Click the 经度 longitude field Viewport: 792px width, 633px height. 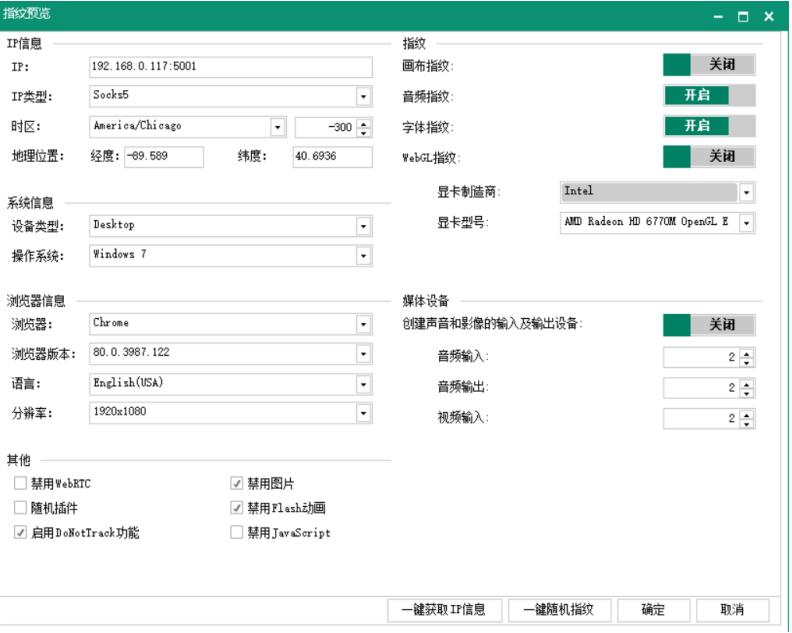tap(164, 157)
